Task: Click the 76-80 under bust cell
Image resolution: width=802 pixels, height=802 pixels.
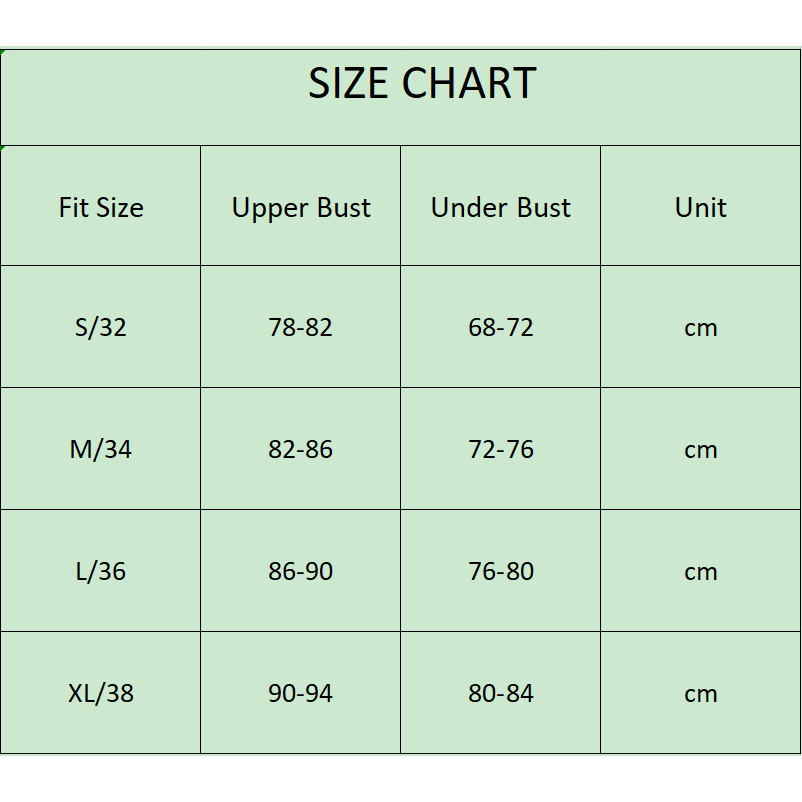Action: coord(501,571)
